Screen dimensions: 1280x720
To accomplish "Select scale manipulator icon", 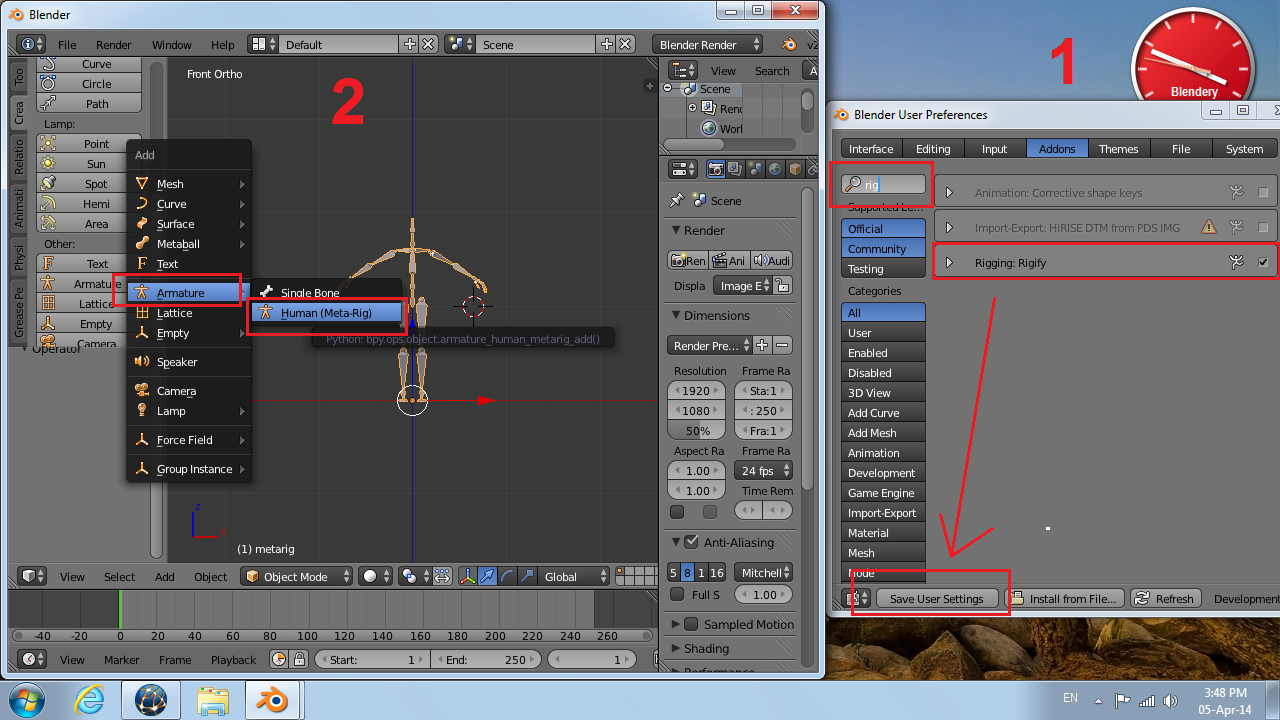I will pyautogui.click(x=525, y=576).
